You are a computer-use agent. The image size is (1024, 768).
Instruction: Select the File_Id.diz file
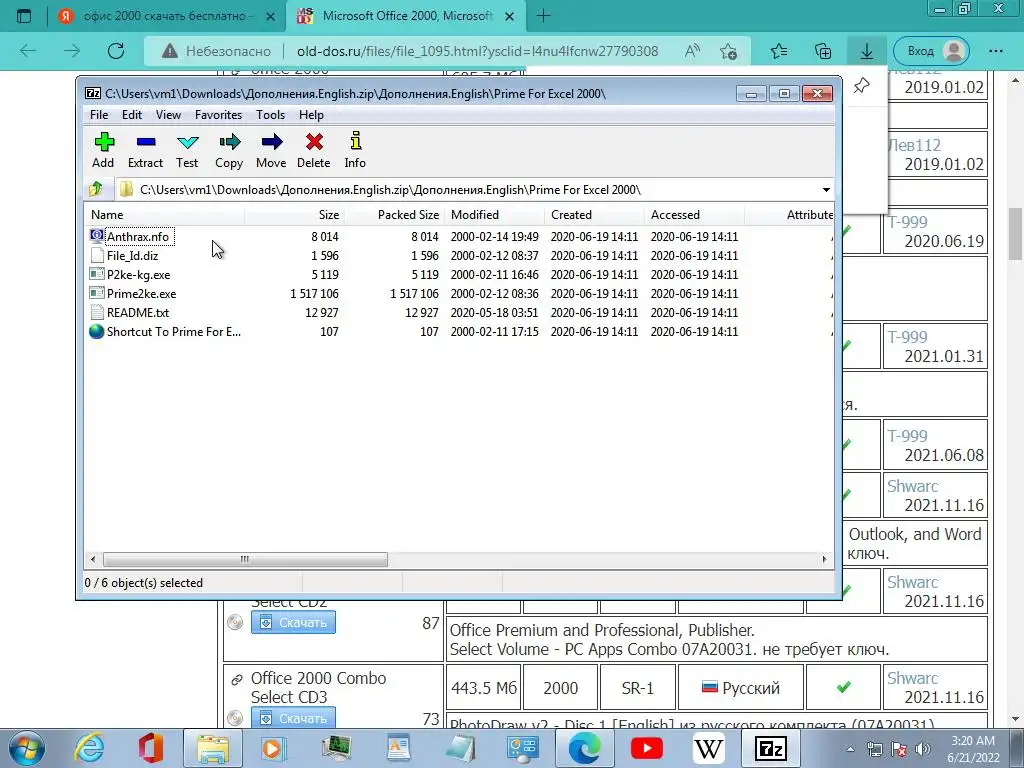(133, 255)
